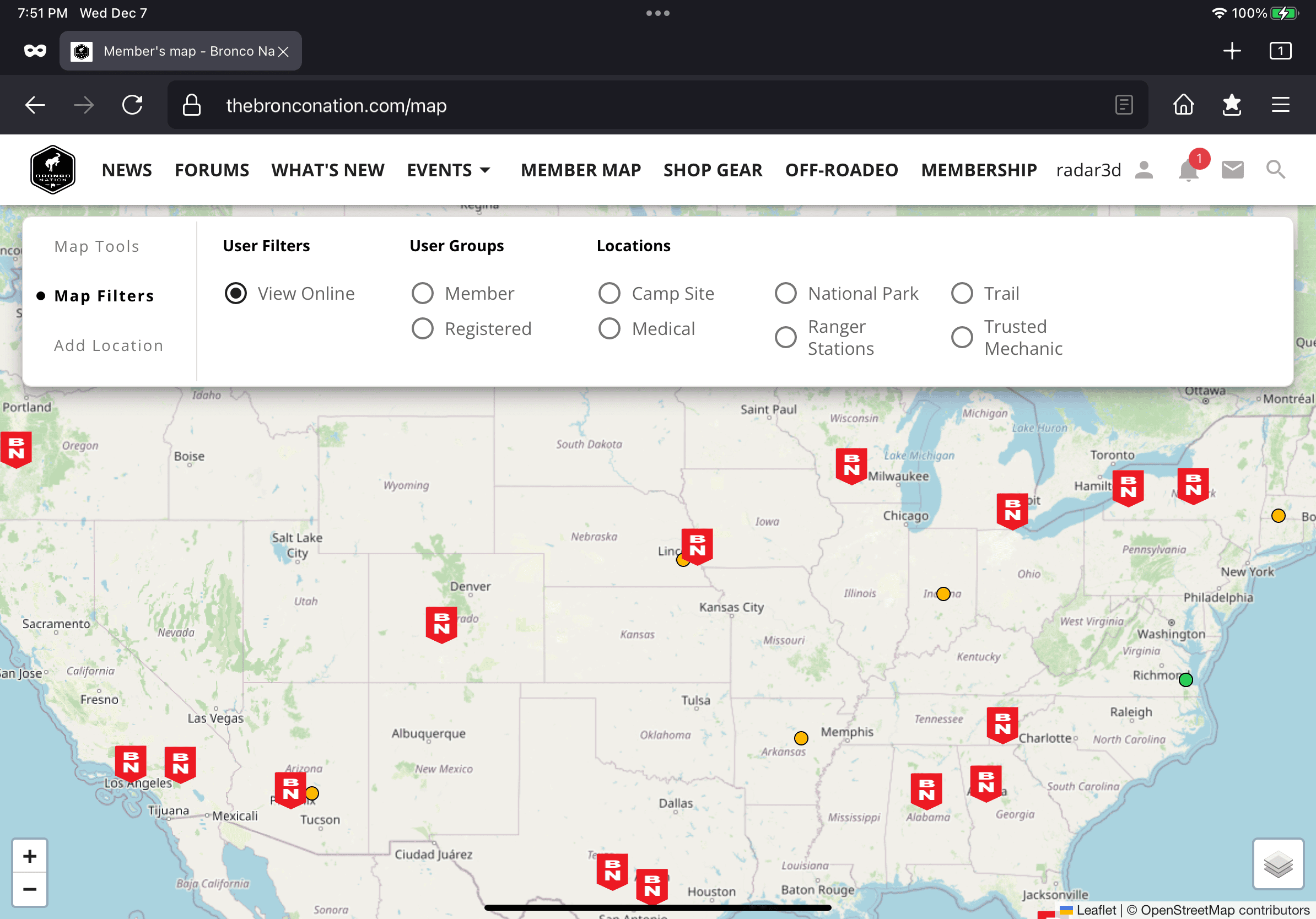Show open tabs counter button
Viewport: 1316px width, 919px height.
(1280, 51)
